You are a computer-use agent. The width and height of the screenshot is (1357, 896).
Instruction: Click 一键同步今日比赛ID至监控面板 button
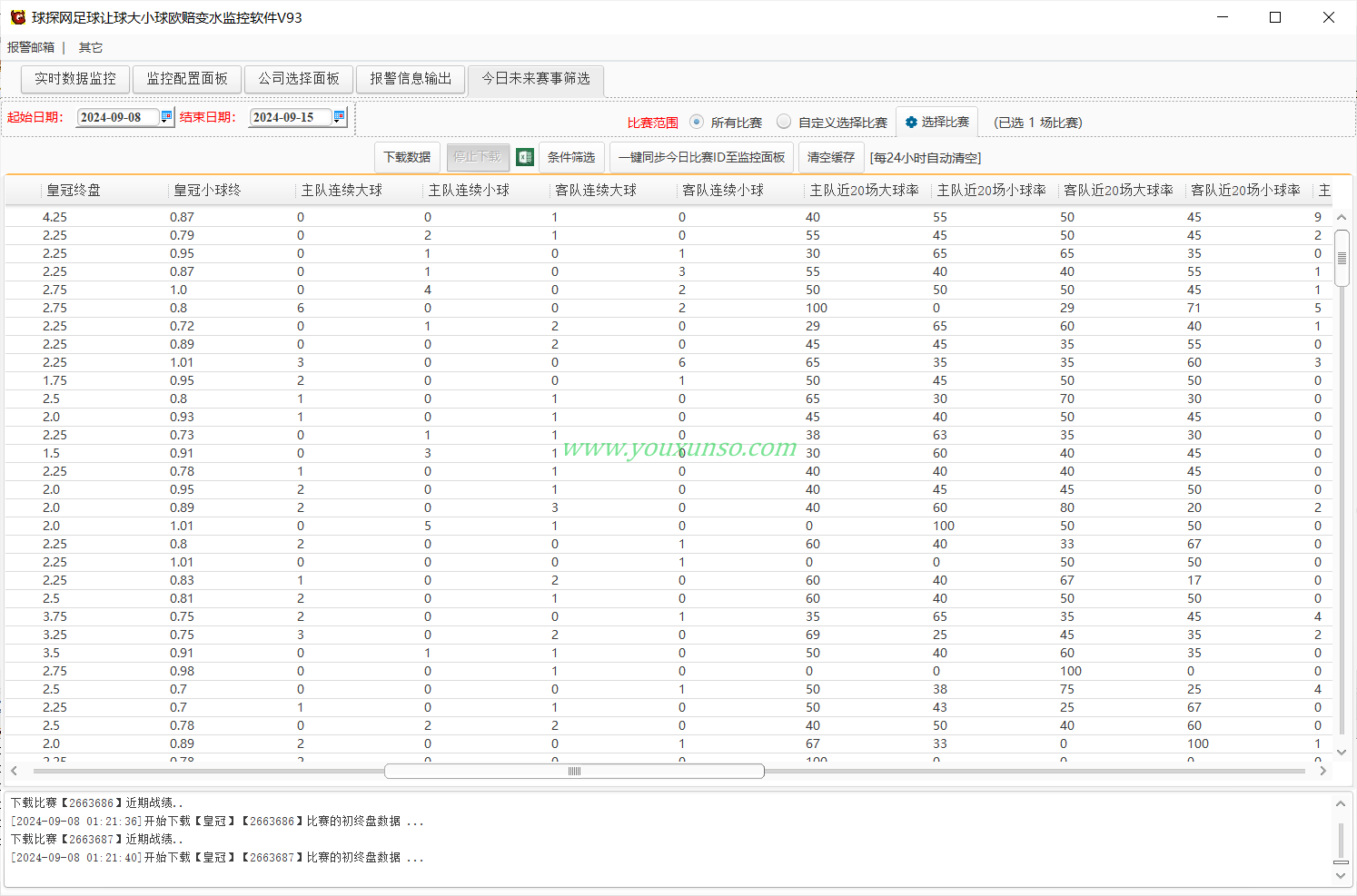click(701, 157)
